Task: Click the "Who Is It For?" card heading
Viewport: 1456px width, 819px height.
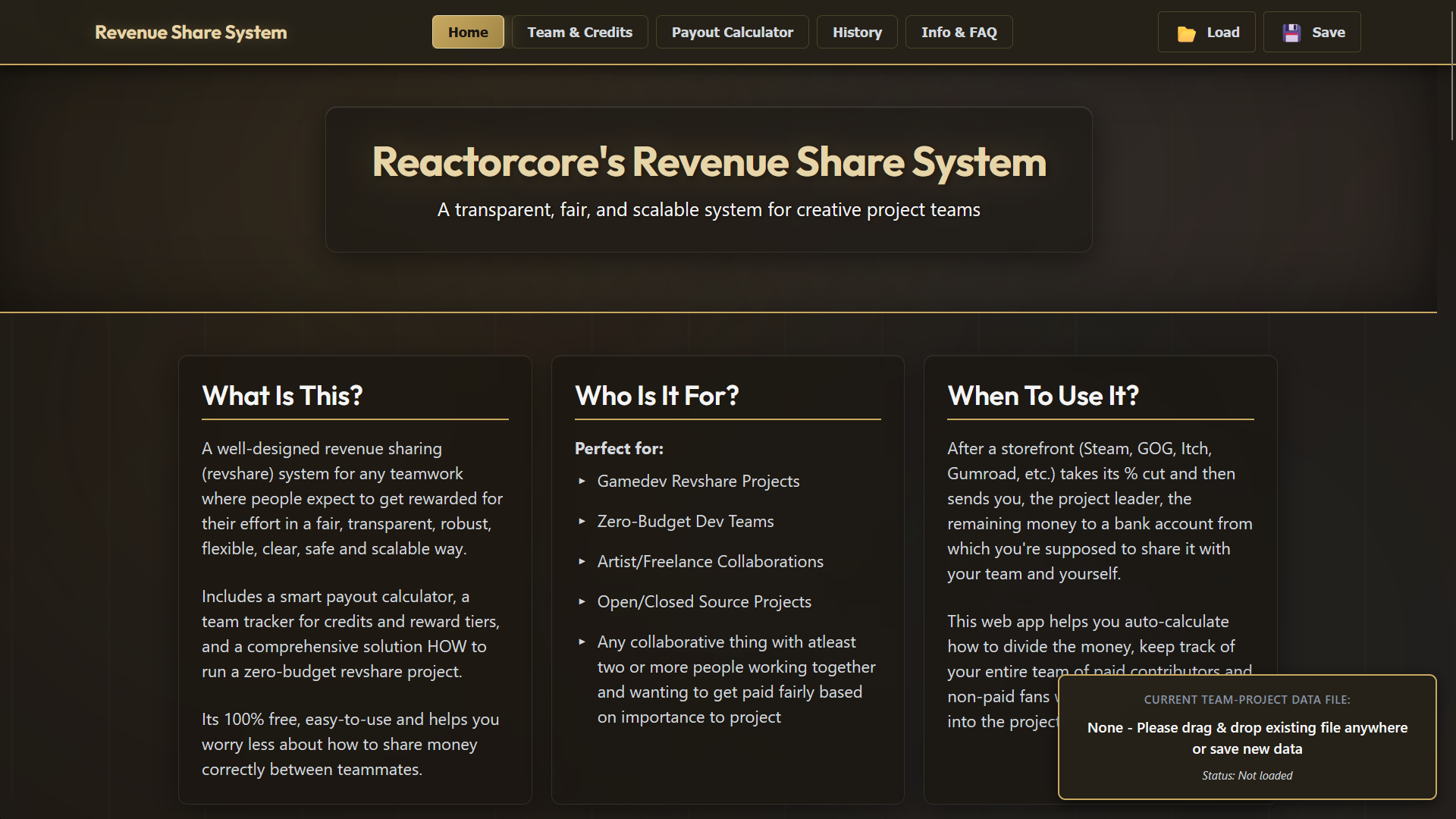Action: pyautogui.click(x=657, y=395)
